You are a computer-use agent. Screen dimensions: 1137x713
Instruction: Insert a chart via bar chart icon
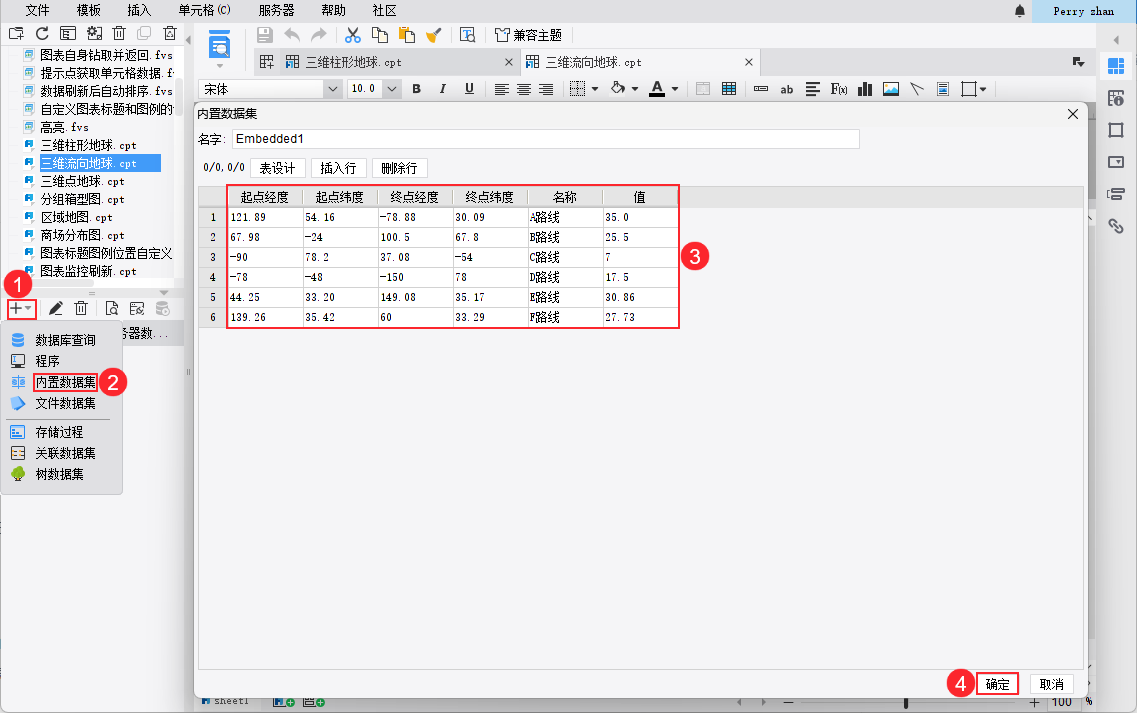point(864,89)
